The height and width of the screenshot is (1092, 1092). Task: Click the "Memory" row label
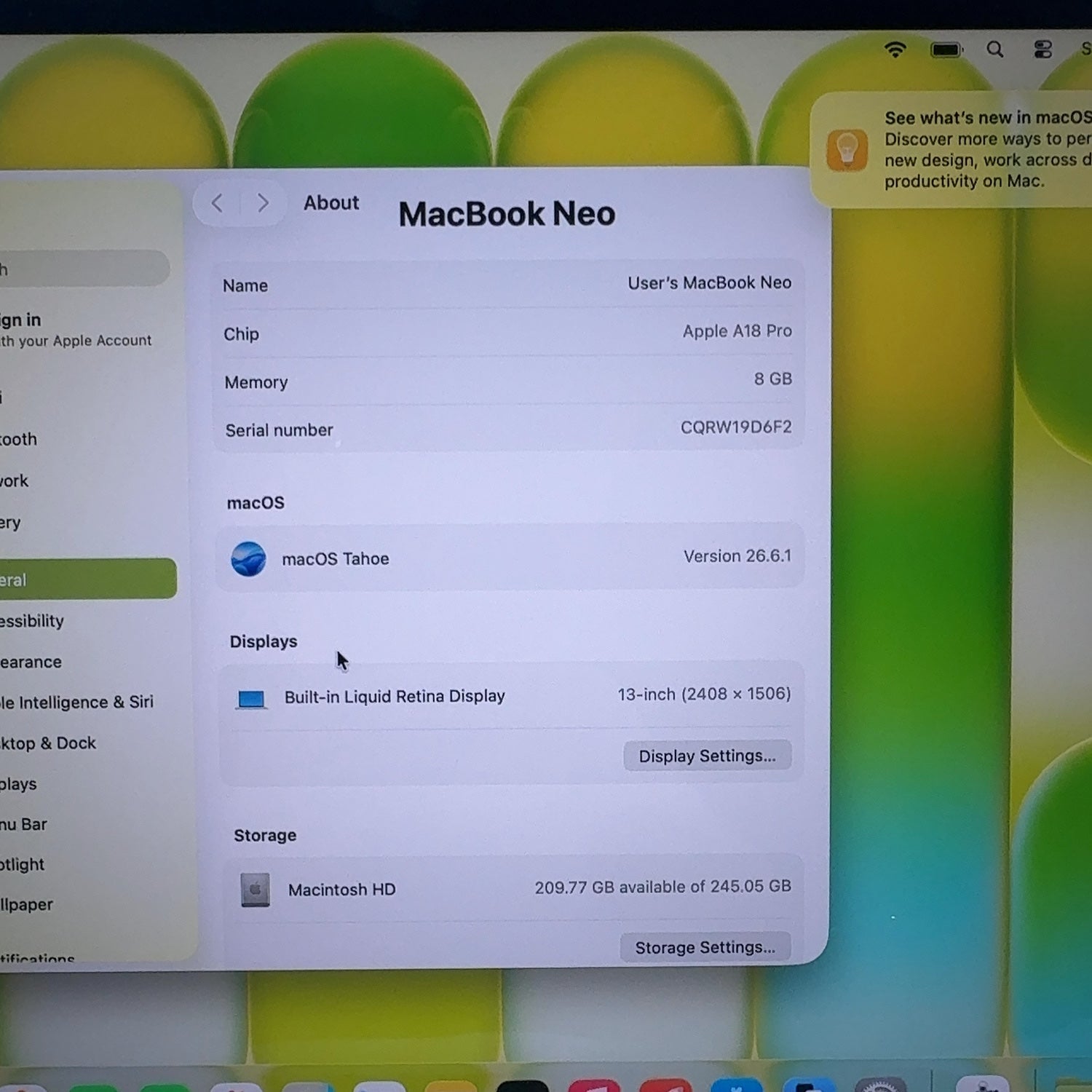tap(256, 382)
